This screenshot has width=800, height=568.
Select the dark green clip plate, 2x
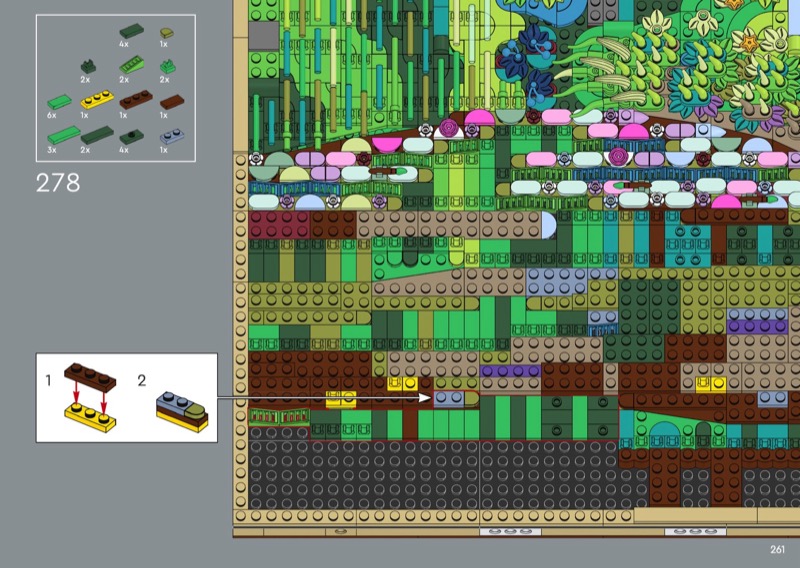pyautogui.click(x=88, y=66)
